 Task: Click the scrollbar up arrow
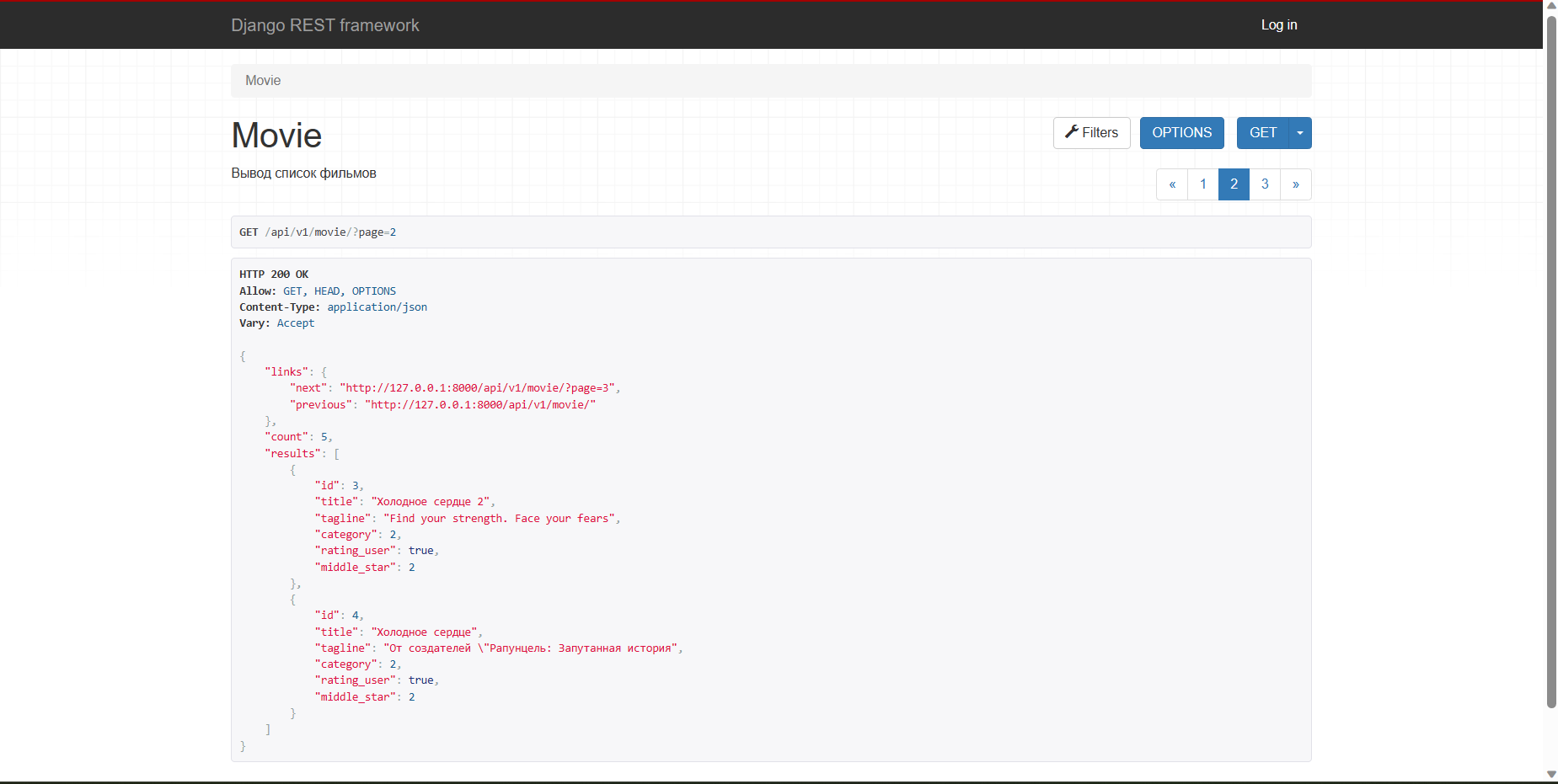click(1550, 5)
